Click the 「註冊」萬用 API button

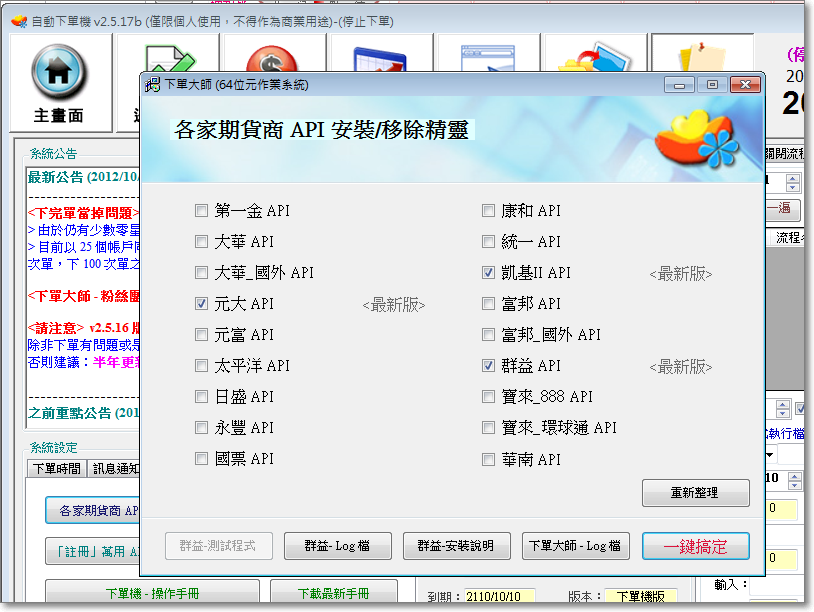[x=93, y=551]
